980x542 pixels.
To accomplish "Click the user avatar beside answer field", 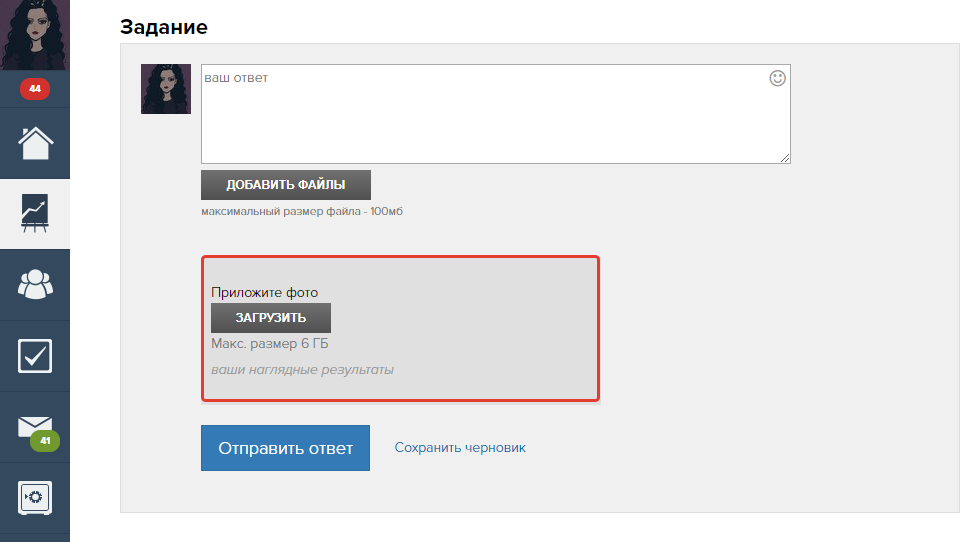I will pyautogui.click(x=166, y=89).
